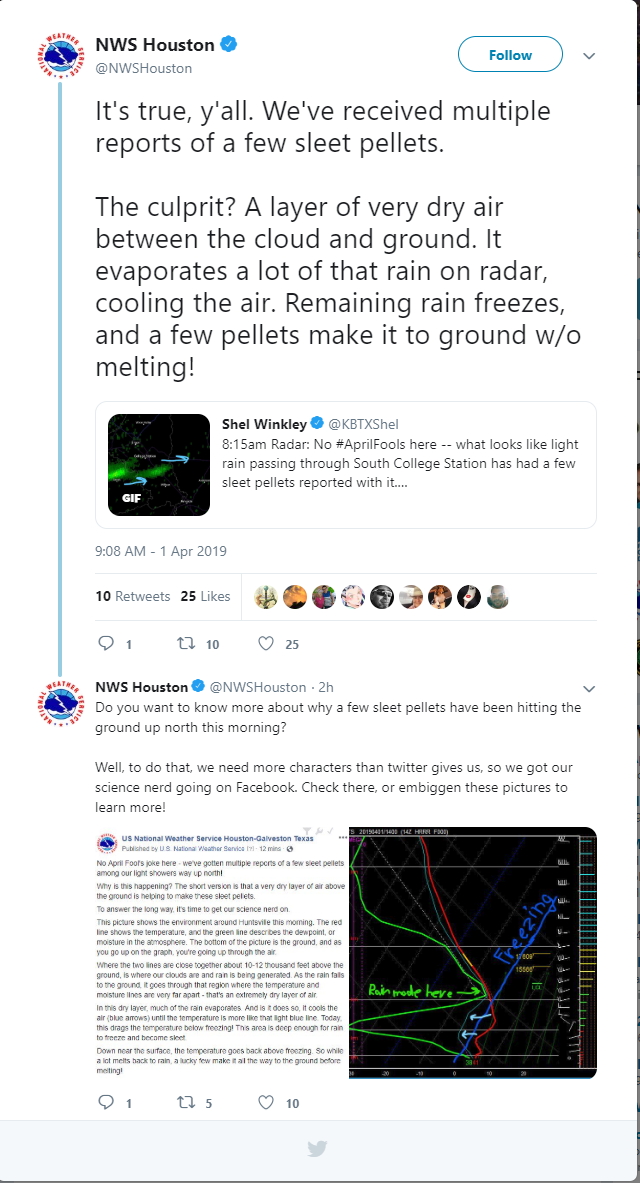Reply to the main sleet pellets tweet

[108, 644]
